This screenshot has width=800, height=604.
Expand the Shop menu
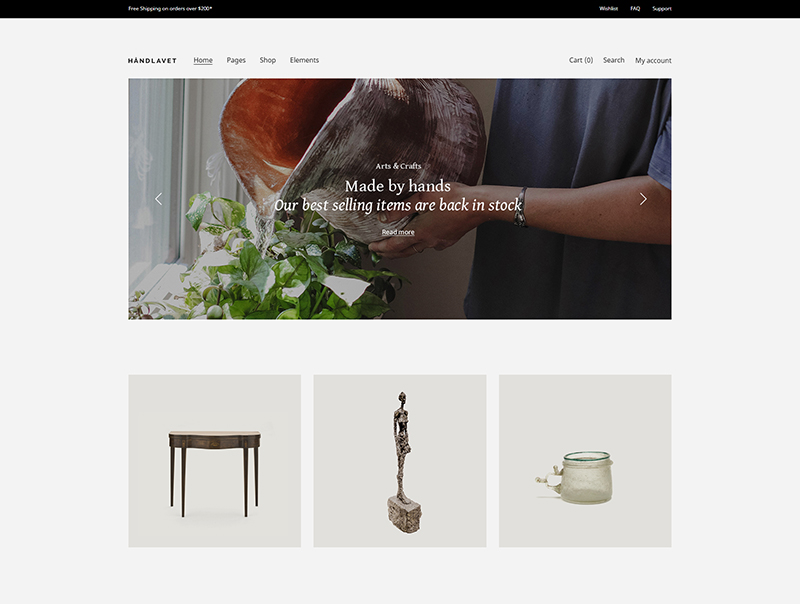point(267,60)
